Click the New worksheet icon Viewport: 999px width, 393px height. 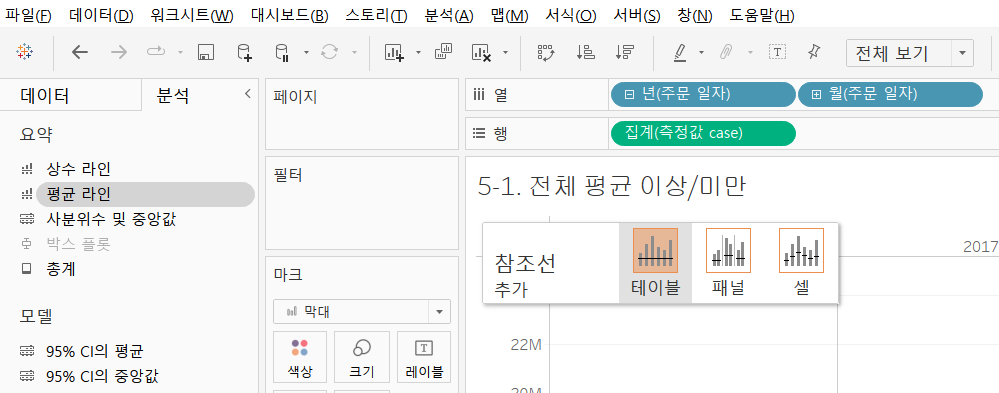pyautogui.click(x=394, y=52)
